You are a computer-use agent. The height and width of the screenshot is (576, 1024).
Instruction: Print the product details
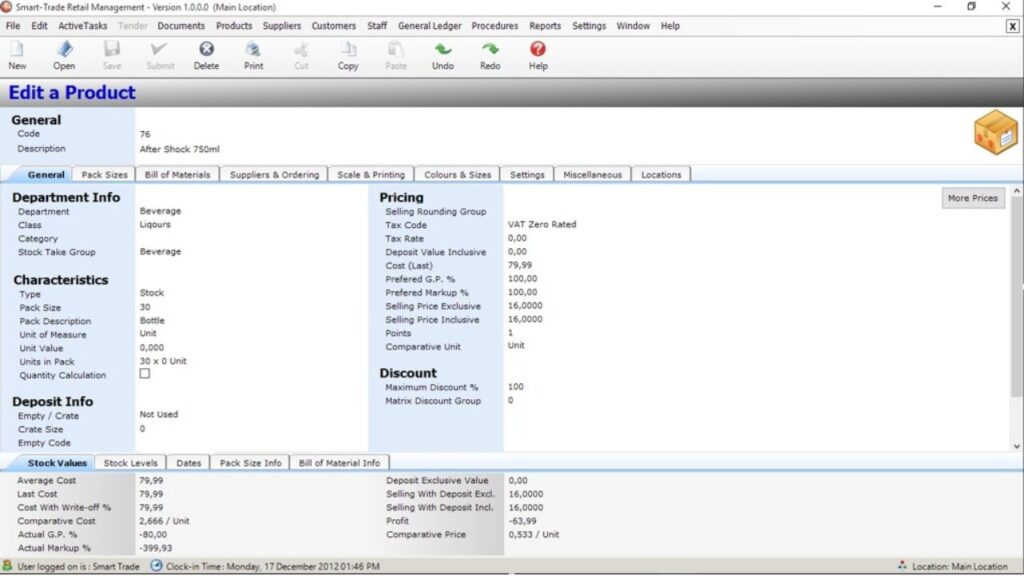pyautogui.click(x=253, y=55)
